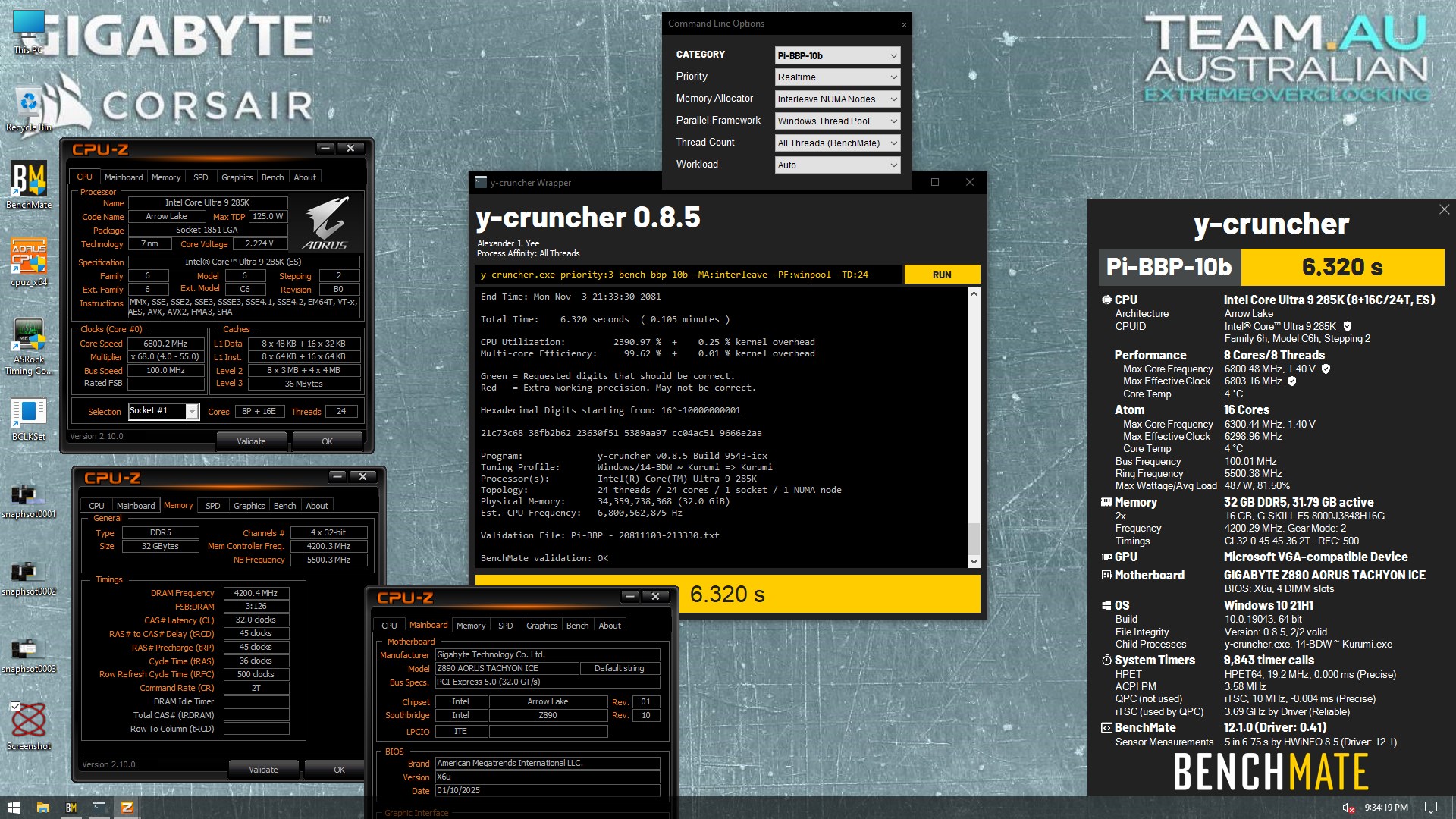
Task: Click the OS Windows icon in BenchMate panel
Action: [1106, 605]
